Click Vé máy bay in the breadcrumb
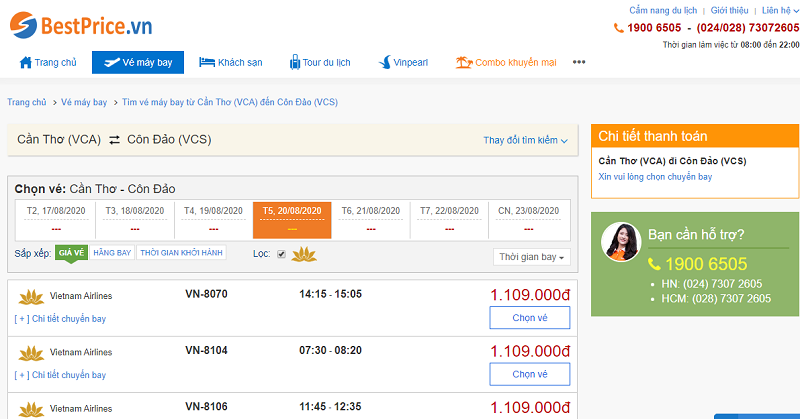 (84, 102)
